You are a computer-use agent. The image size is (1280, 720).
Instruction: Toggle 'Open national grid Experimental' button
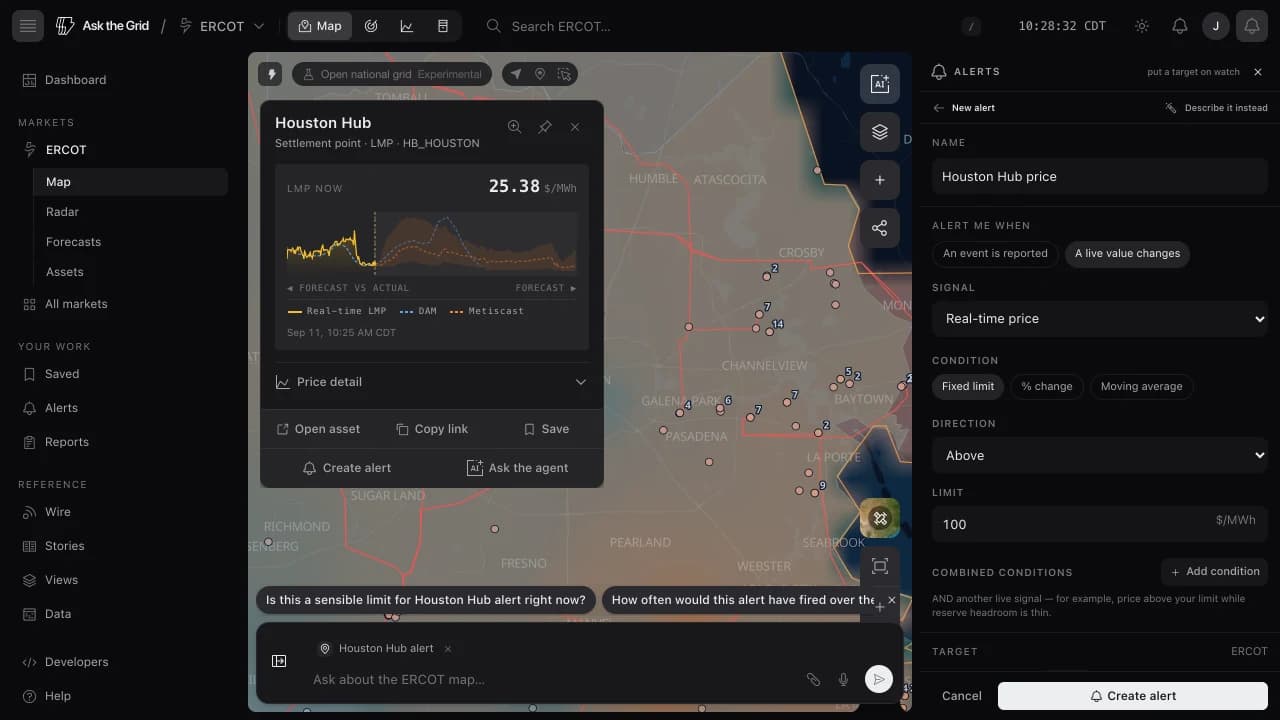pyautogui.click(x=392, y=74)
